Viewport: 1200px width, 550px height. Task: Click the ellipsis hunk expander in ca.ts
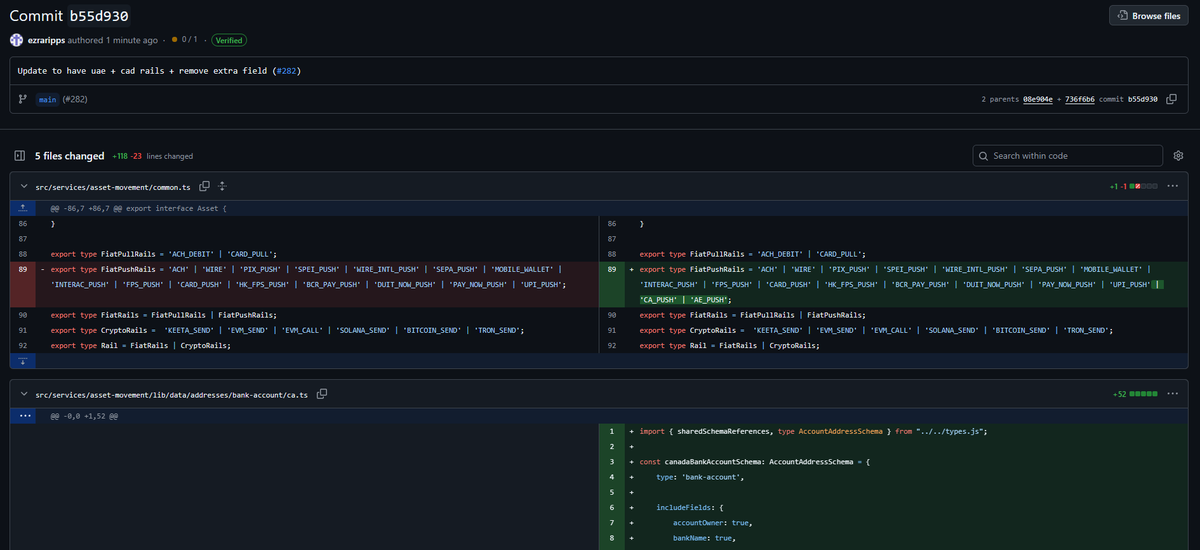[x=23, y=415]
